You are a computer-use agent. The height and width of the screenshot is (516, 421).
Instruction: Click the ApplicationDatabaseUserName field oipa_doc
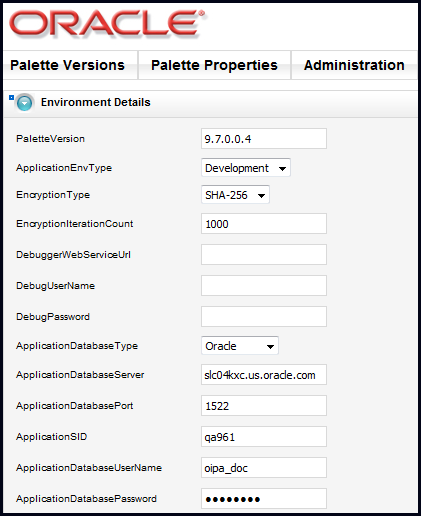click(x=264, y=468)
